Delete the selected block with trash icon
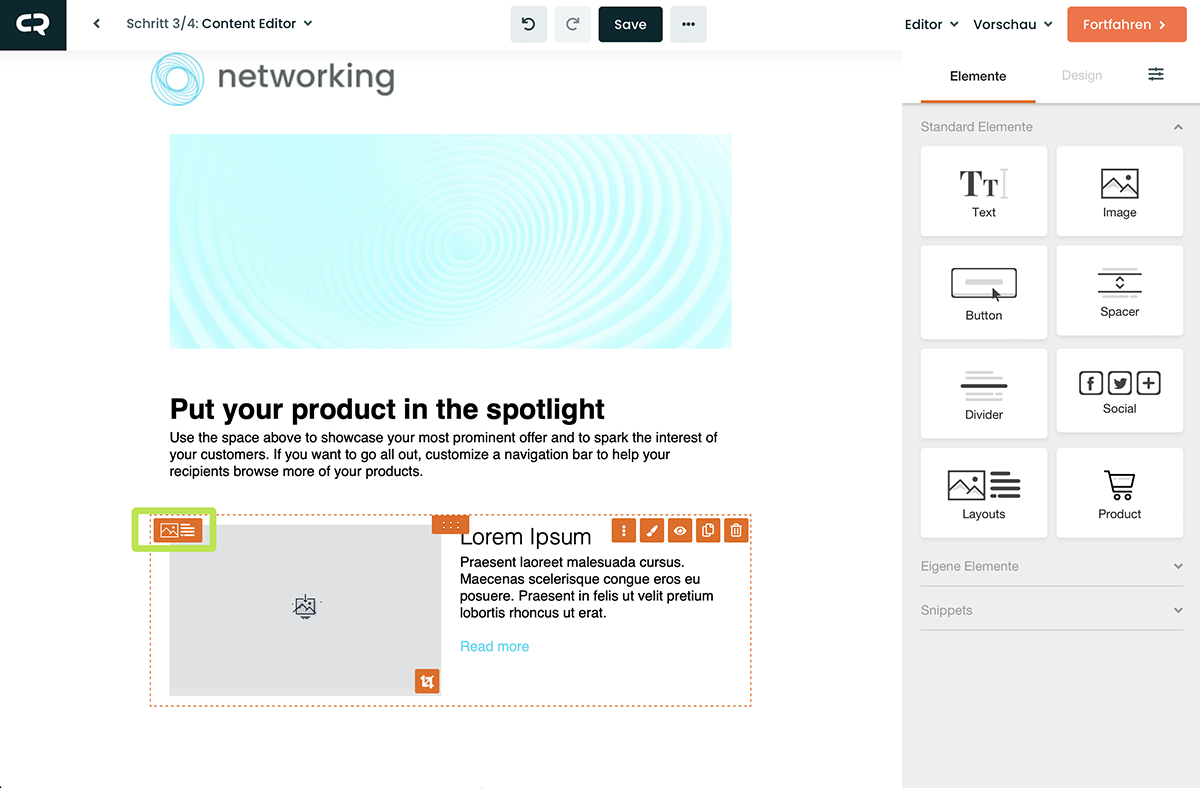This screenshot has width=1200, height=788. (x=736, y=531)
